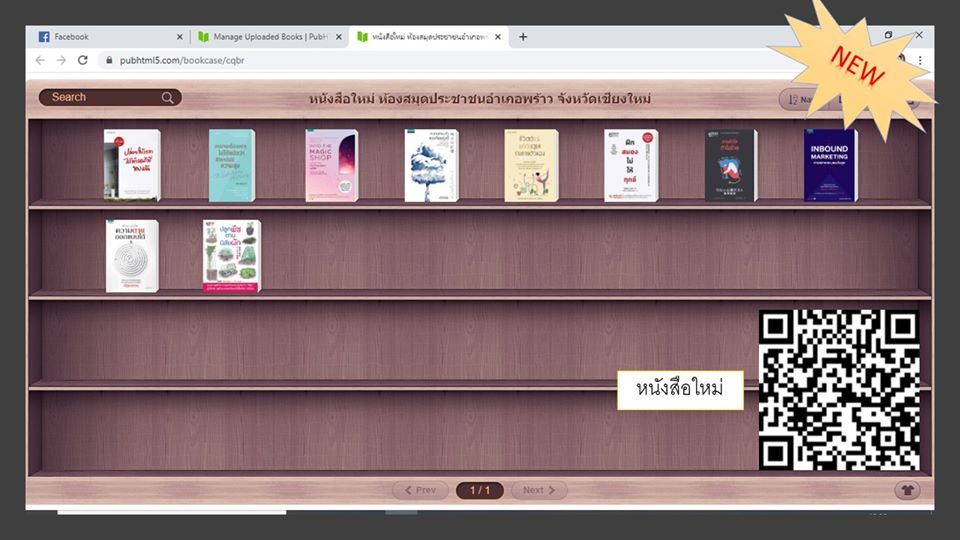Screen dimensions: 960x540
Task: Go back in browser history
Action: point(40,60)
